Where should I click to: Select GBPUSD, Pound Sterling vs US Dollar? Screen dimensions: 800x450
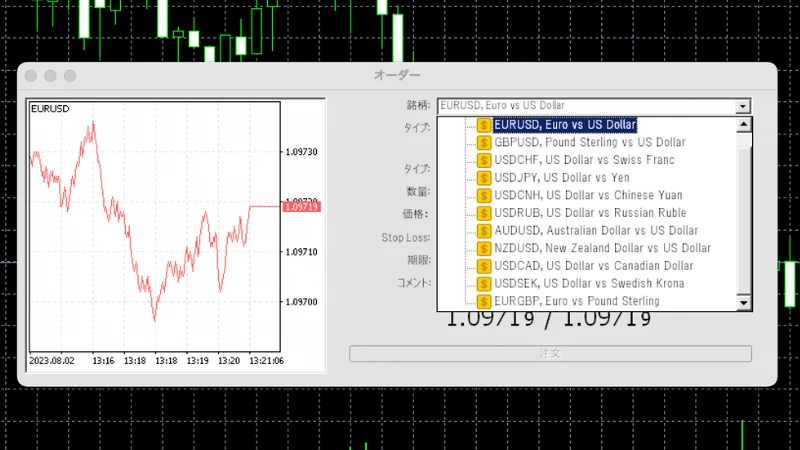coord(589,142)
